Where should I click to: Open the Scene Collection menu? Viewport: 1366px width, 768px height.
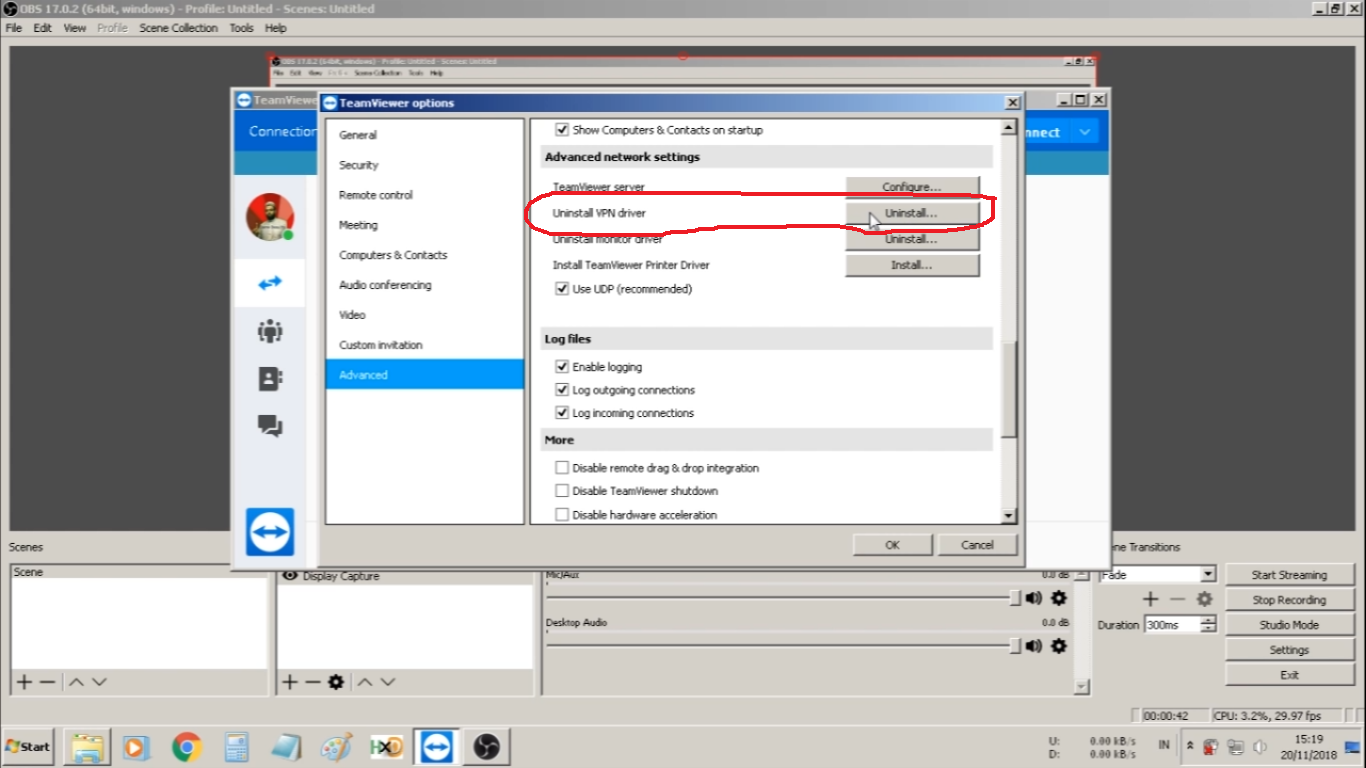click(179, 28)
